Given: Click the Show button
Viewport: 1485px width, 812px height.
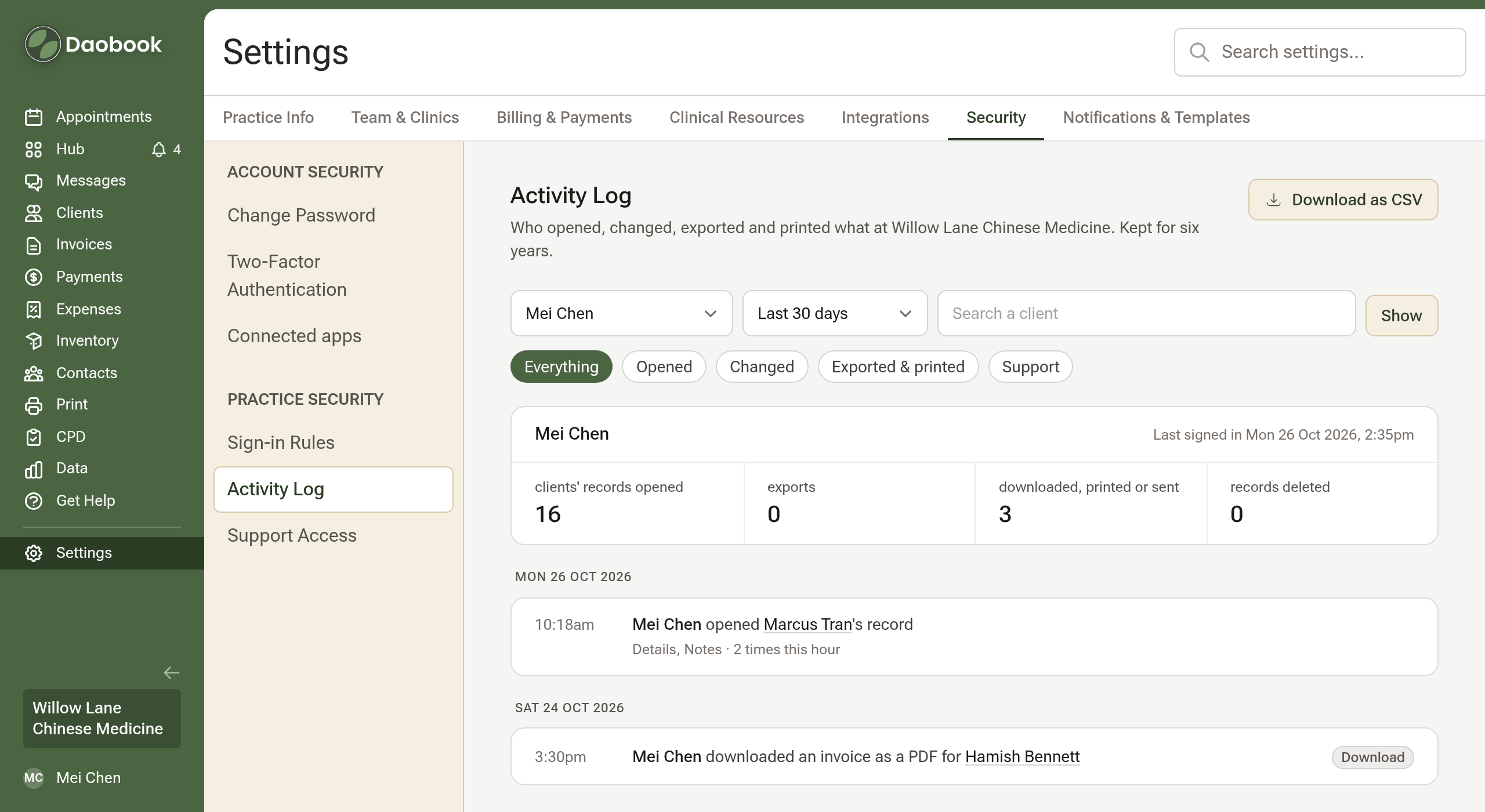Looking at the screenshot, I should (1401, 316).
